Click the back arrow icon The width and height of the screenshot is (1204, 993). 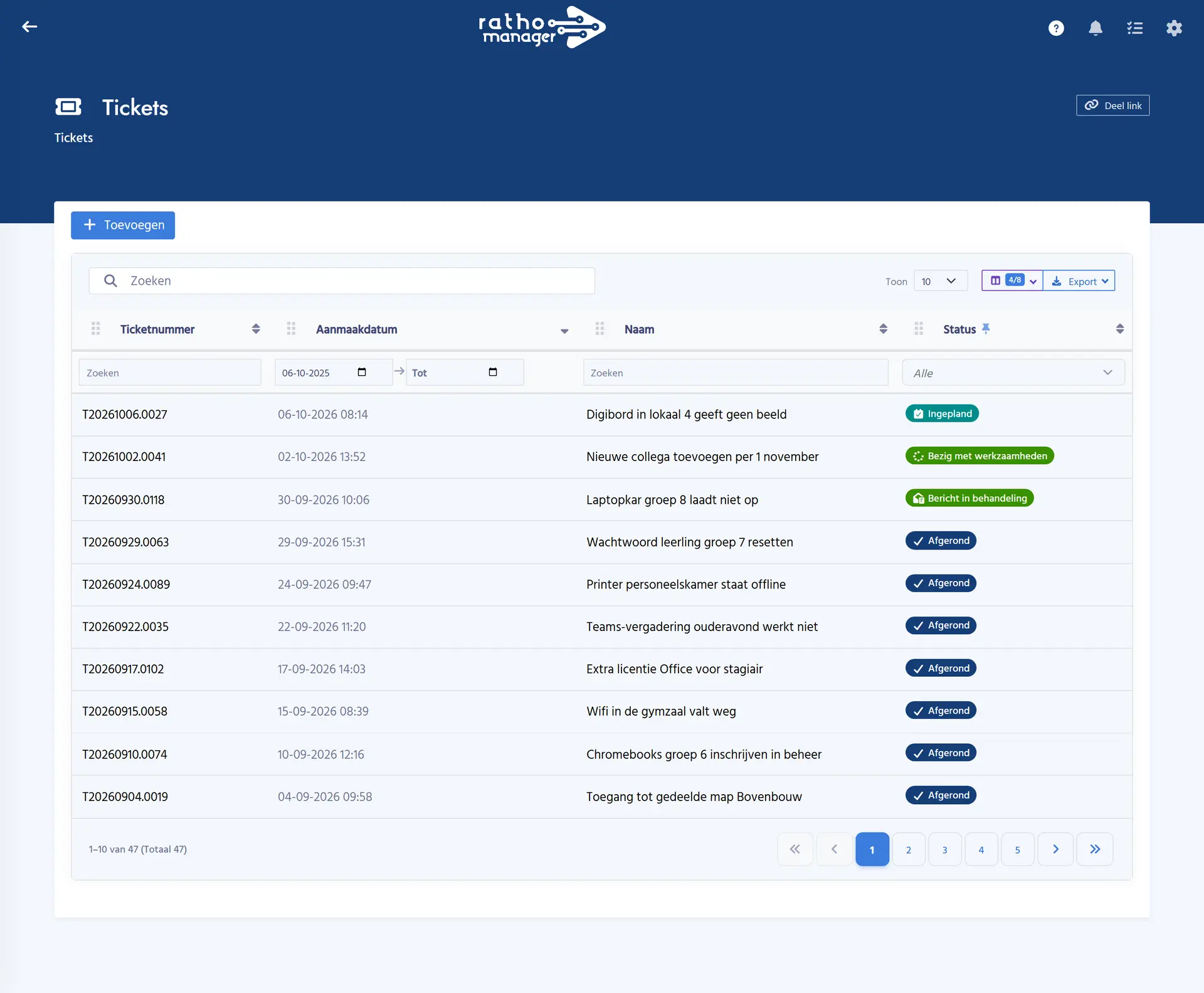point(29,26)
